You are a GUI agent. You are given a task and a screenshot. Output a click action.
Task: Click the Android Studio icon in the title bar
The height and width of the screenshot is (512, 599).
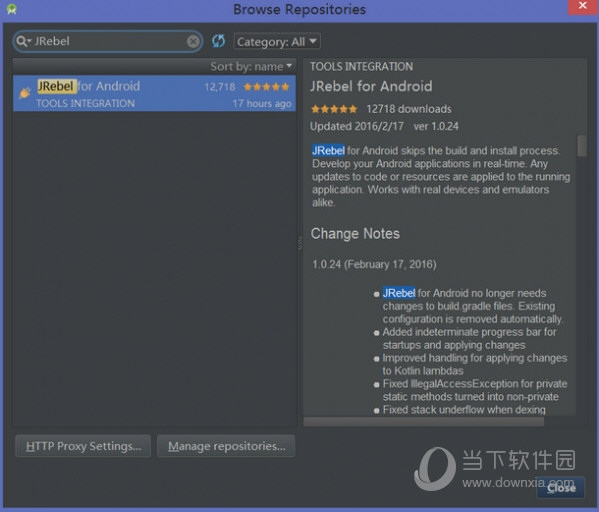[x=11, y=9]
